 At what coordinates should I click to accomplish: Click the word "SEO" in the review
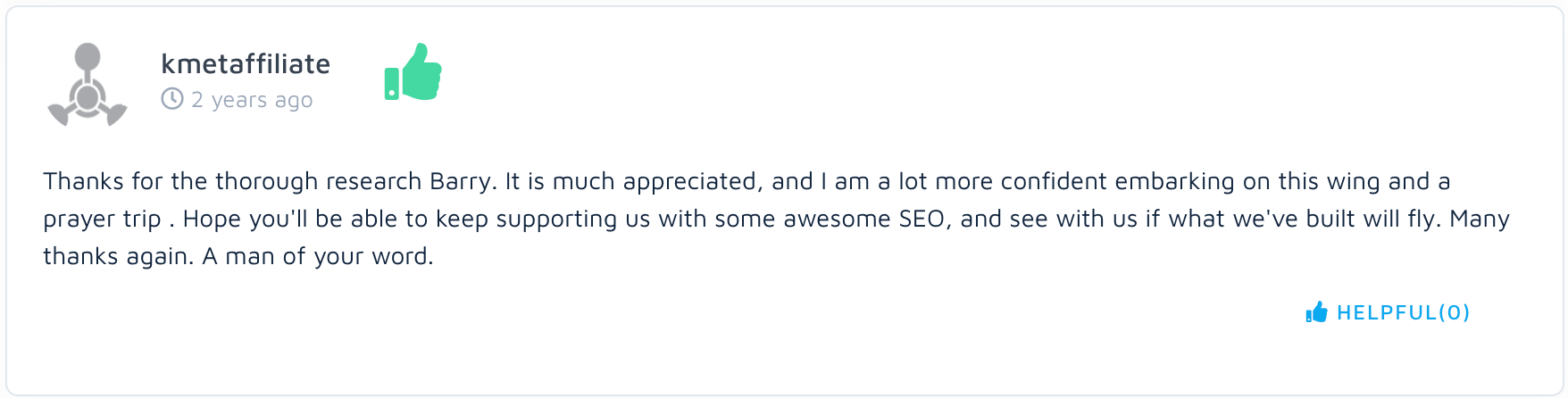tap(921, 220)
